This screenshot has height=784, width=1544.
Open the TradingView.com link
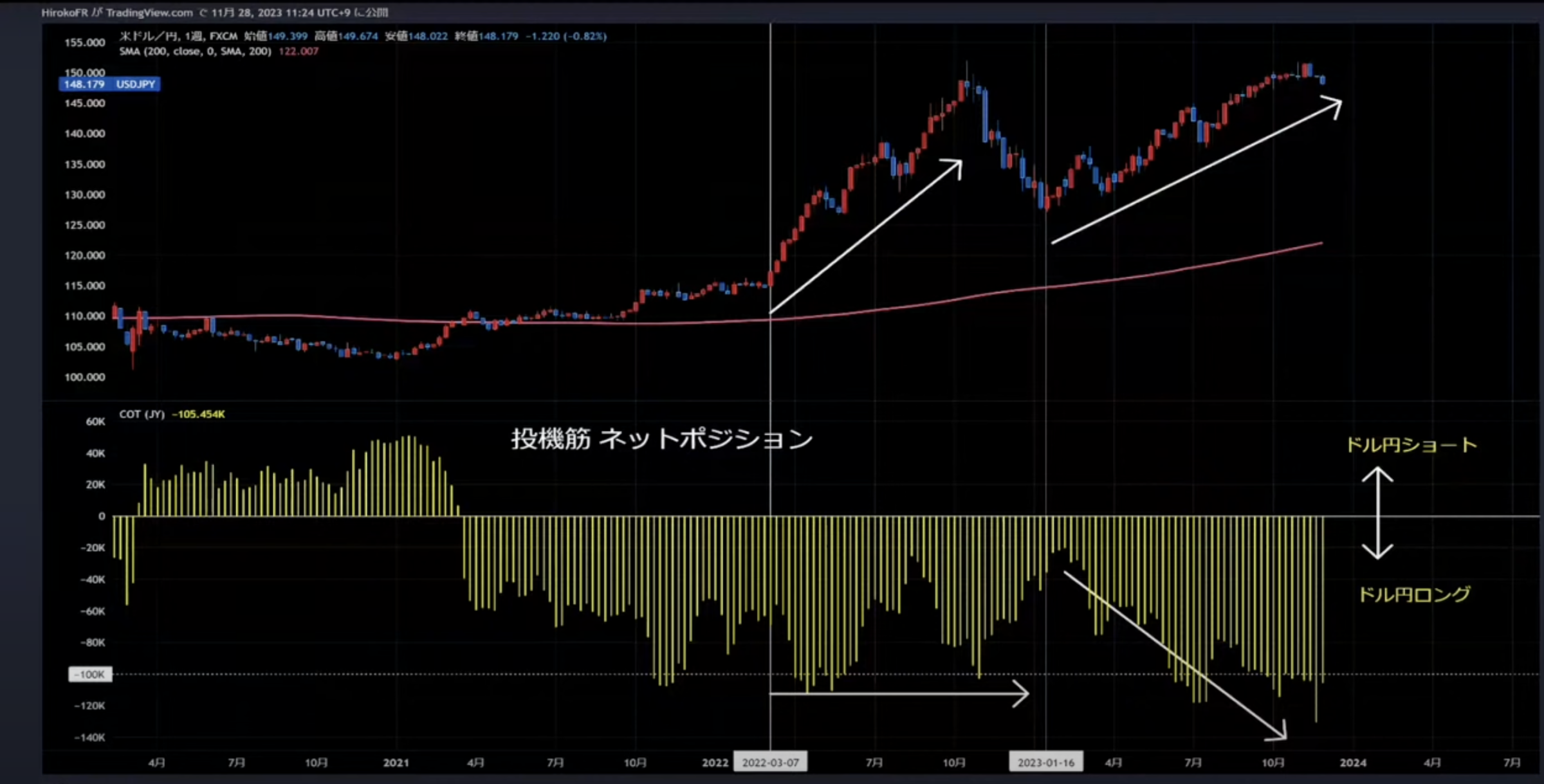click(x=149, y=12)
